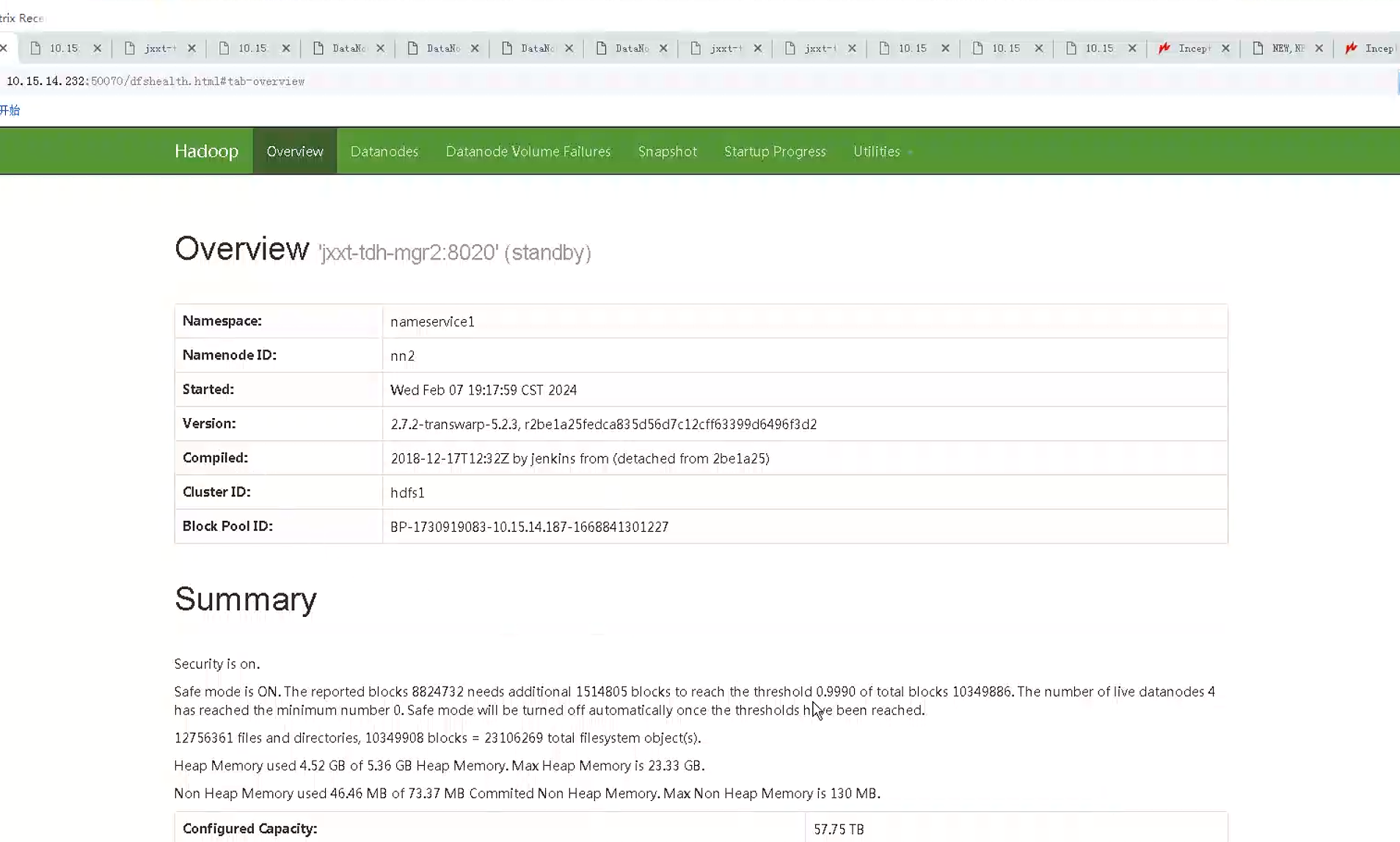
Task: Click the Configured Capacity: label
Action: (x=250, y=828)
